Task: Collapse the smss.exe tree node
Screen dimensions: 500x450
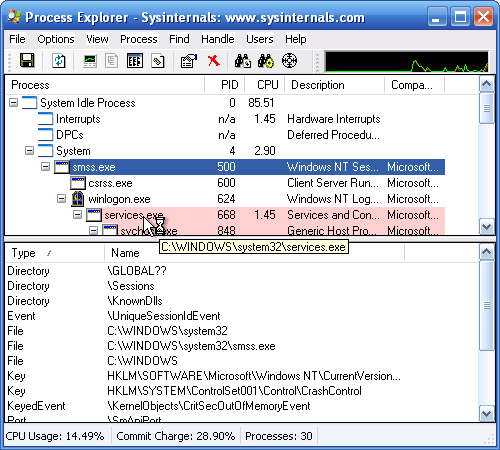Action: click(45, 167)
